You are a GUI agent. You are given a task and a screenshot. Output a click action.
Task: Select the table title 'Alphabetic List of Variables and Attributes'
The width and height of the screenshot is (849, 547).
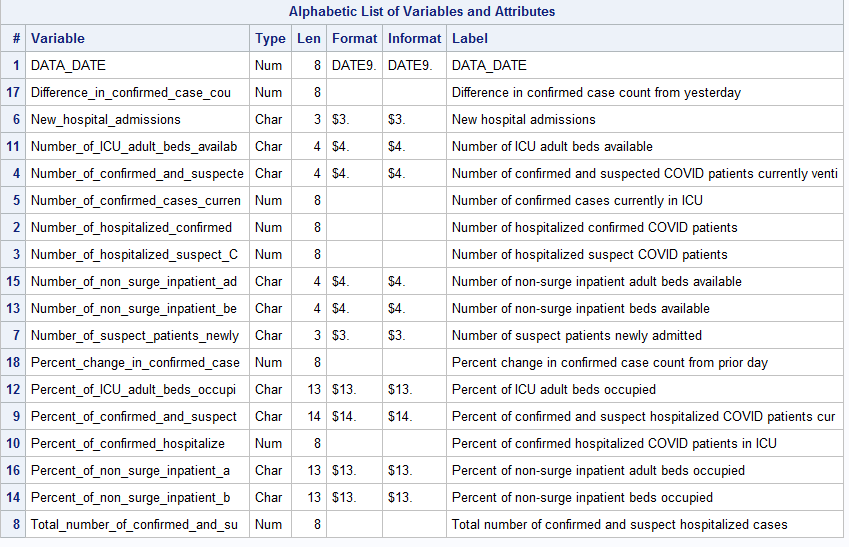(x=422, y=12)
